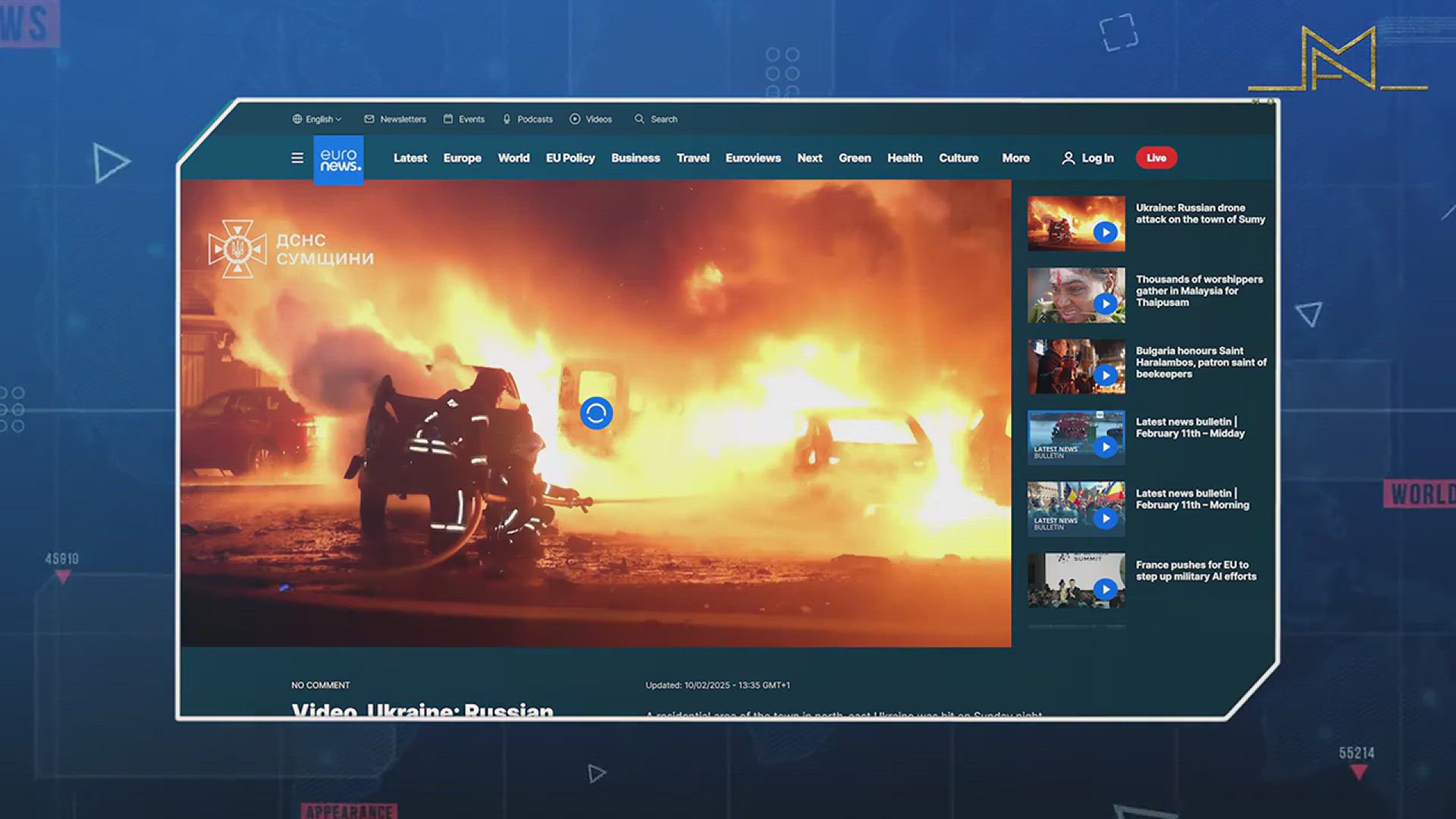Viewport: 1456px width, 819px height.
Task: Open the Business section
Action: (x=635, y=158)
